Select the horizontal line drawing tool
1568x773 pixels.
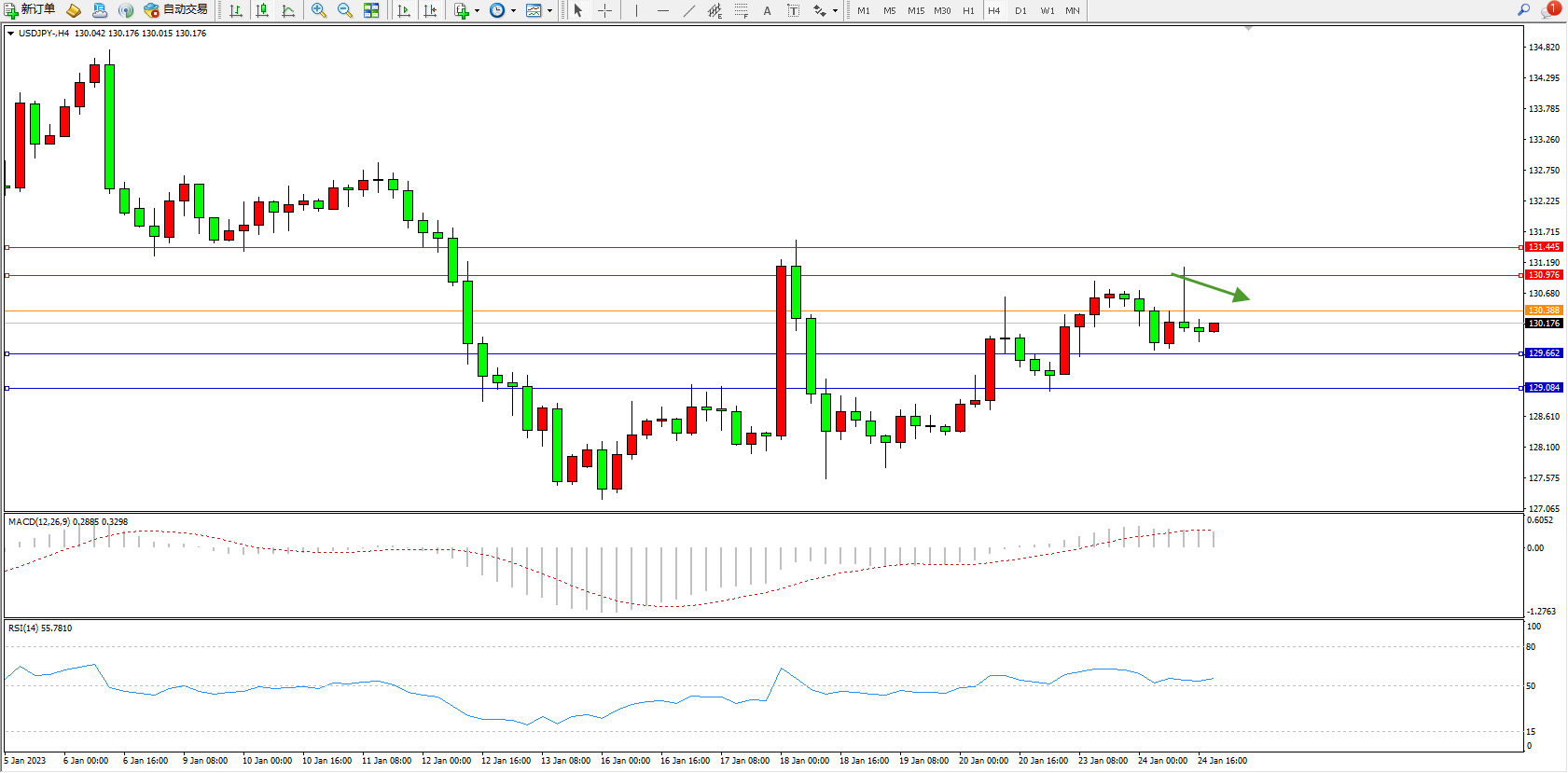pyautogui.click(x=662, y=10)
